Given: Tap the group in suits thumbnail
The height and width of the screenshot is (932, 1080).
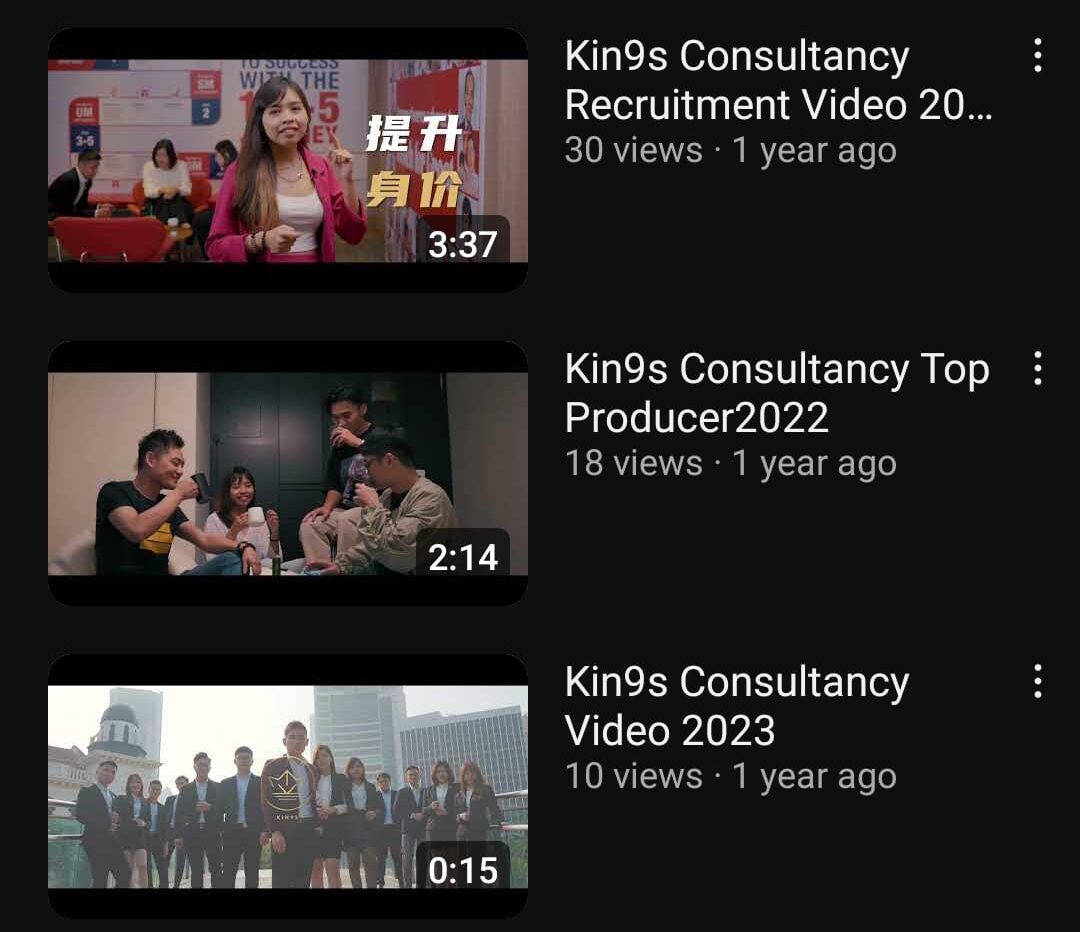Looking at the screenshot, I should pos(288,786).
